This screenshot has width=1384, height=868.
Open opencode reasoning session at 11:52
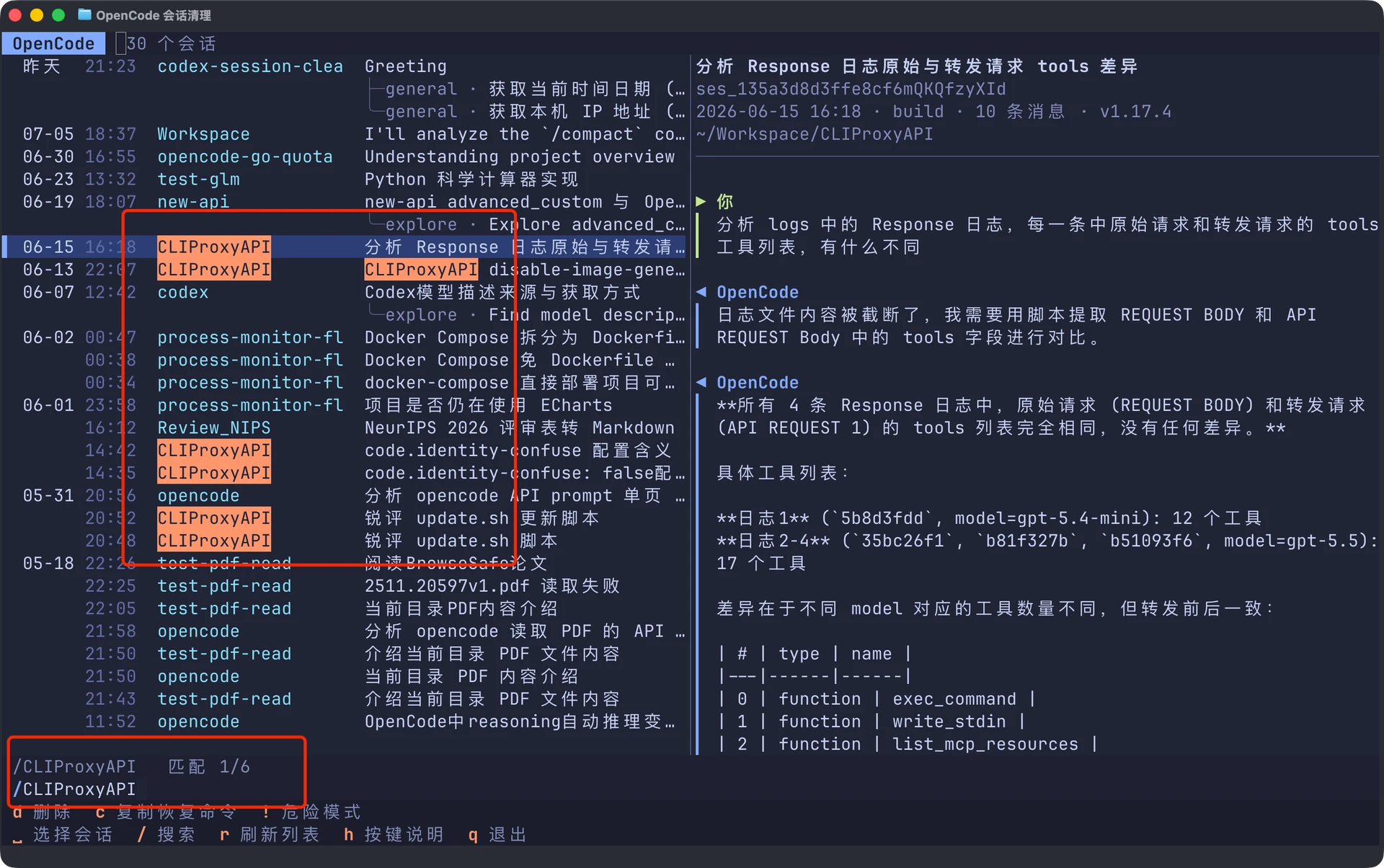345,722
